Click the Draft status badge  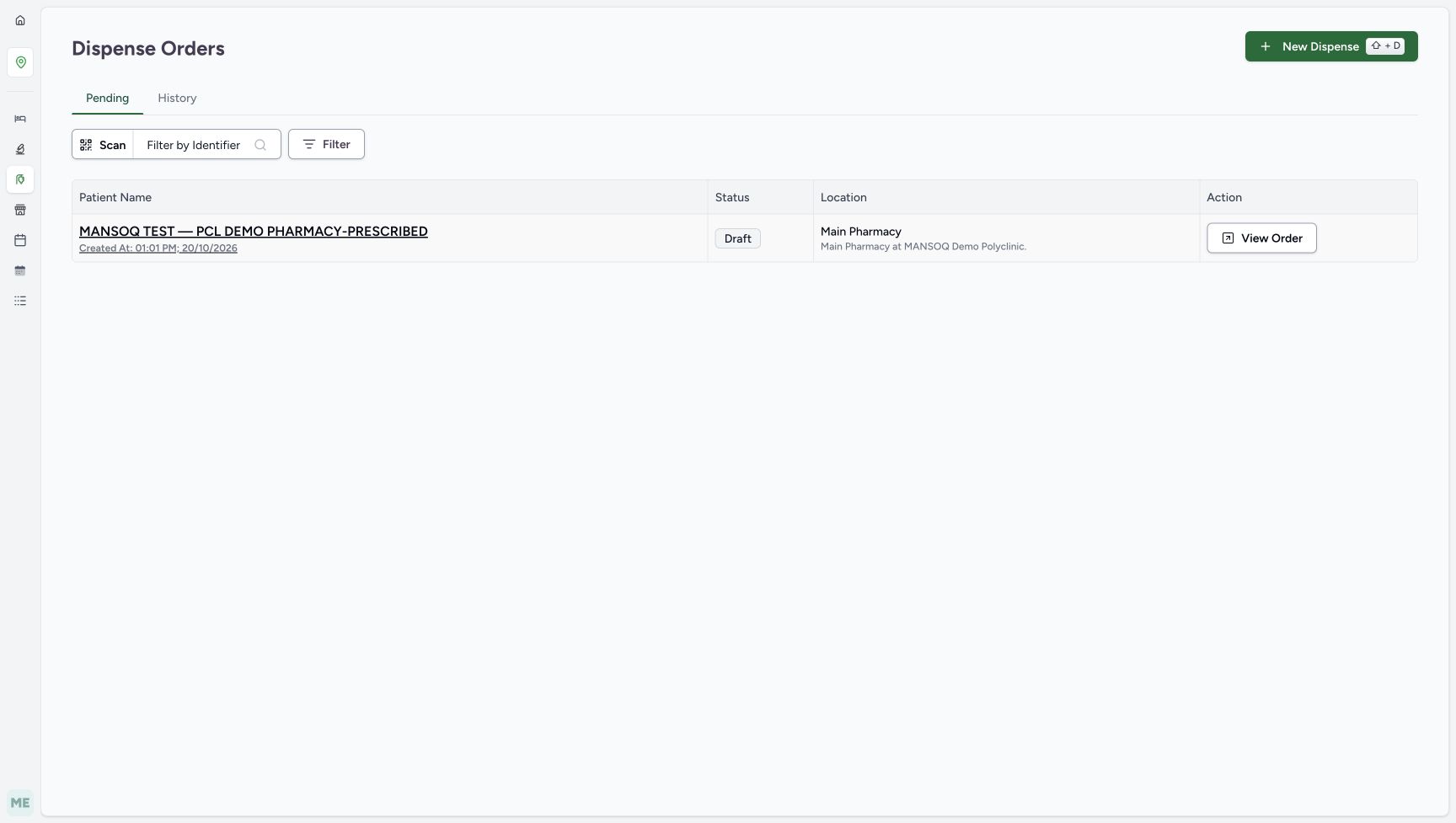click(x=737, y=239)
